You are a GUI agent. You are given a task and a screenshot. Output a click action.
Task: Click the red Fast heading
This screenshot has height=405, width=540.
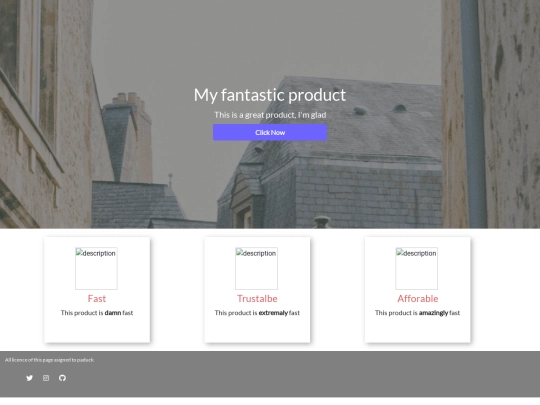[x=97, y=299]
